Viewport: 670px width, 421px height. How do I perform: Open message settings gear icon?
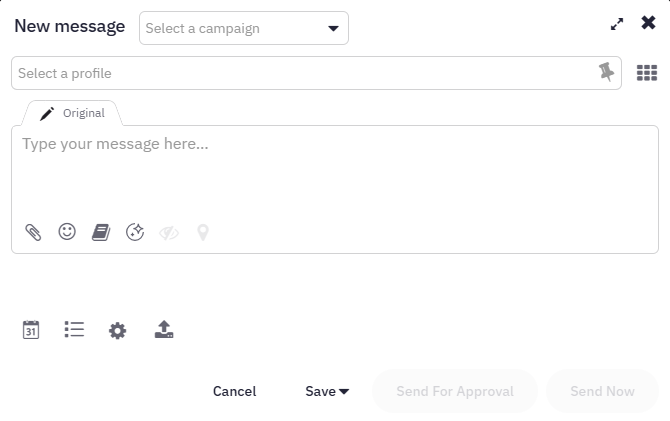click(x=118, y=330)
